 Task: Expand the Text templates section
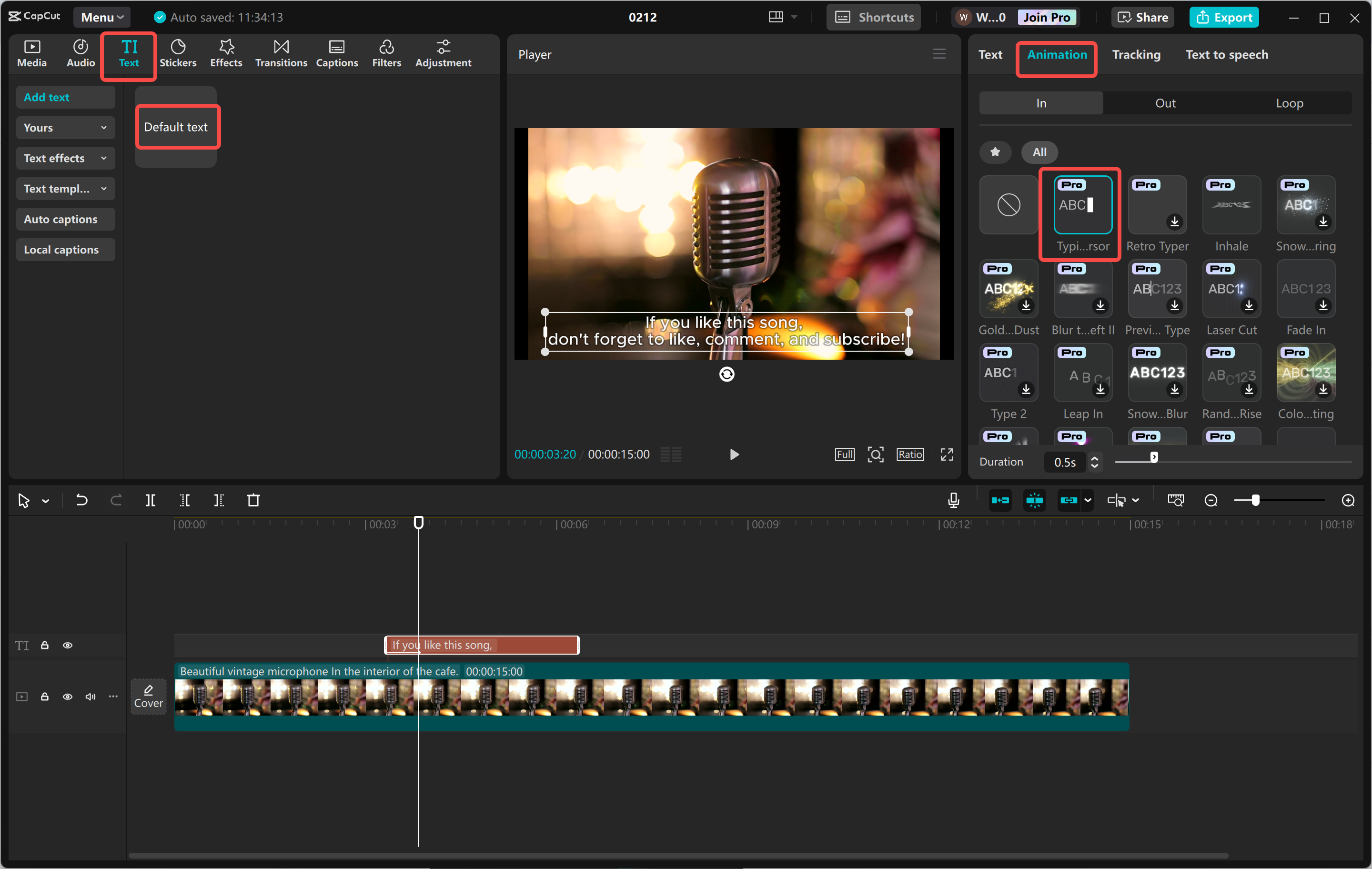click(65, 188)
